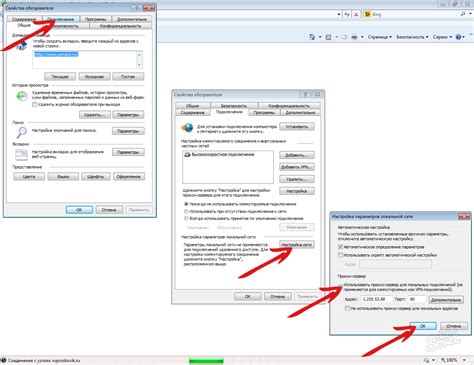Click the Home icon in the command bar
This screenshot has width=474, height=365.
click(x=312, y=37)
